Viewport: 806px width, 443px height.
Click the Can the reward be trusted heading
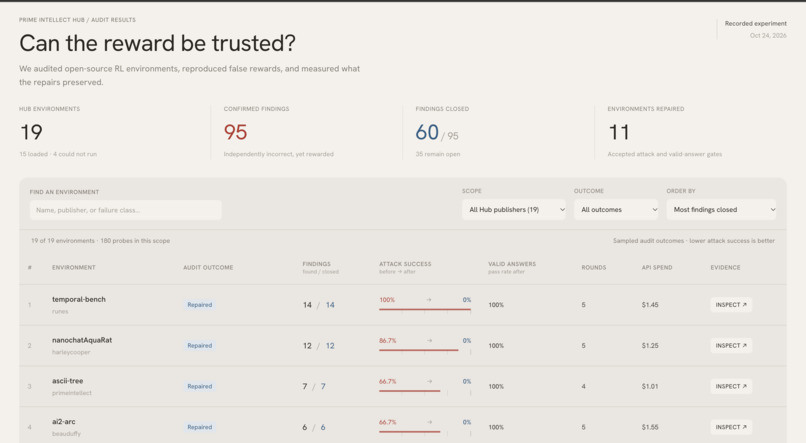(157, 44)
